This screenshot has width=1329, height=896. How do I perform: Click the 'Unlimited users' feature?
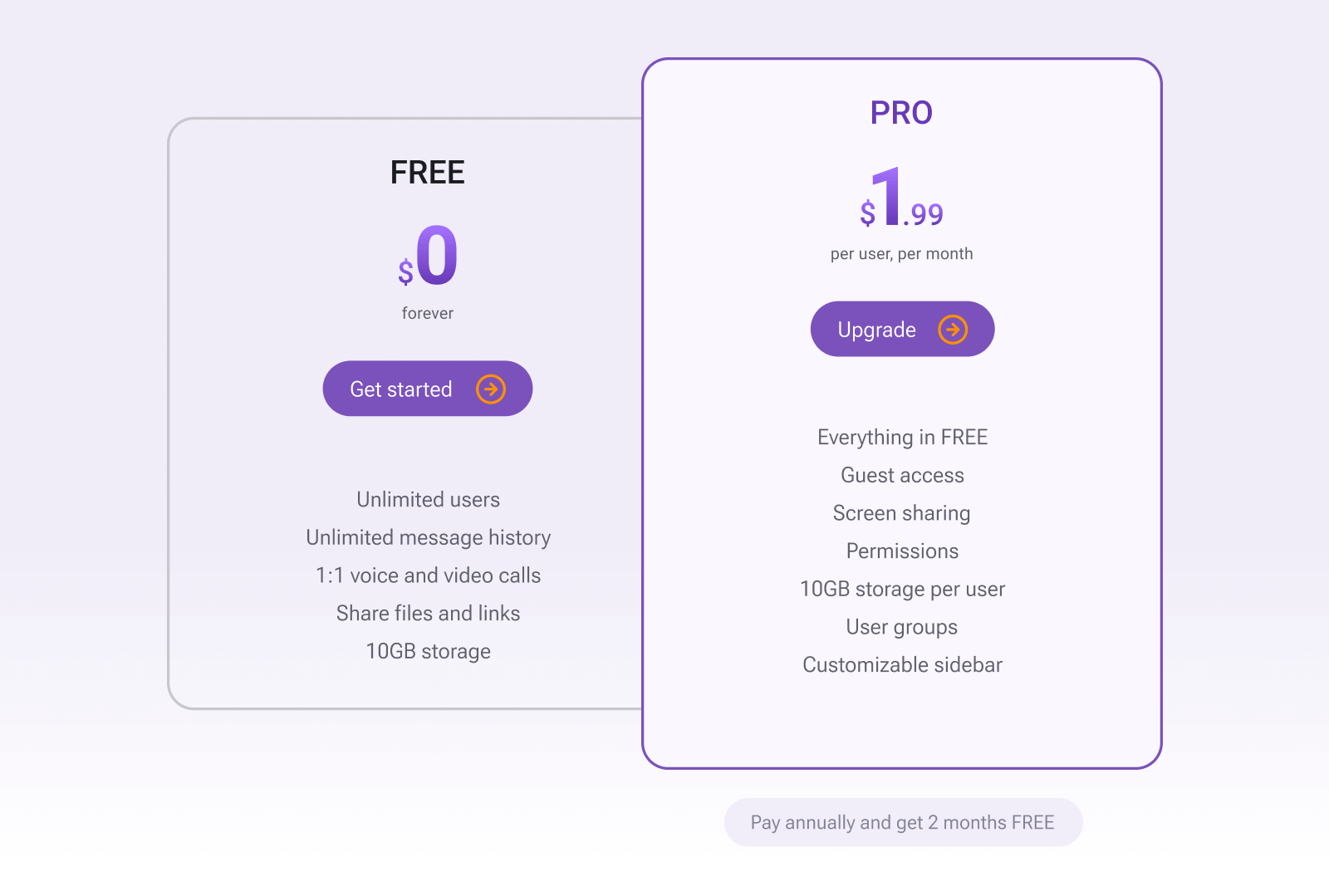(429, 500)
